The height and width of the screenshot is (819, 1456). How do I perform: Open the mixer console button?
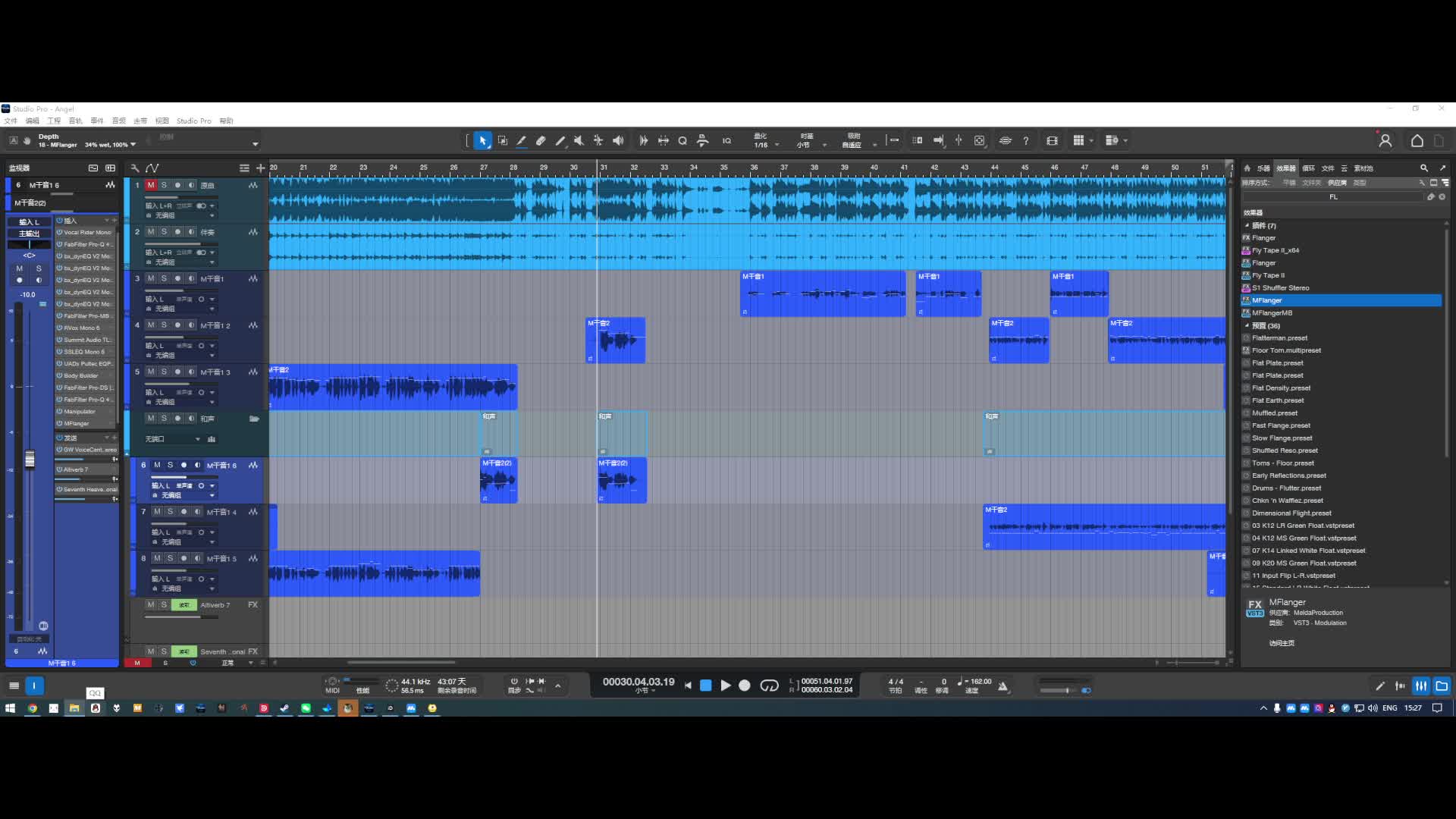click(1420, 686)
